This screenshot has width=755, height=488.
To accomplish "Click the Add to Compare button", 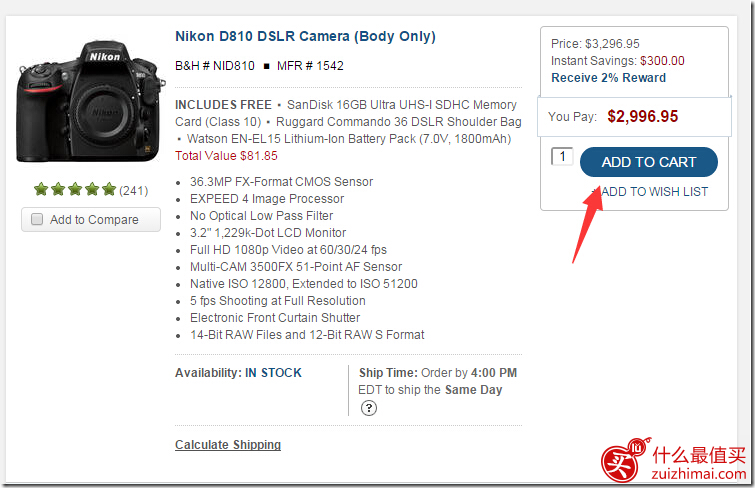I will pos(91,220).
